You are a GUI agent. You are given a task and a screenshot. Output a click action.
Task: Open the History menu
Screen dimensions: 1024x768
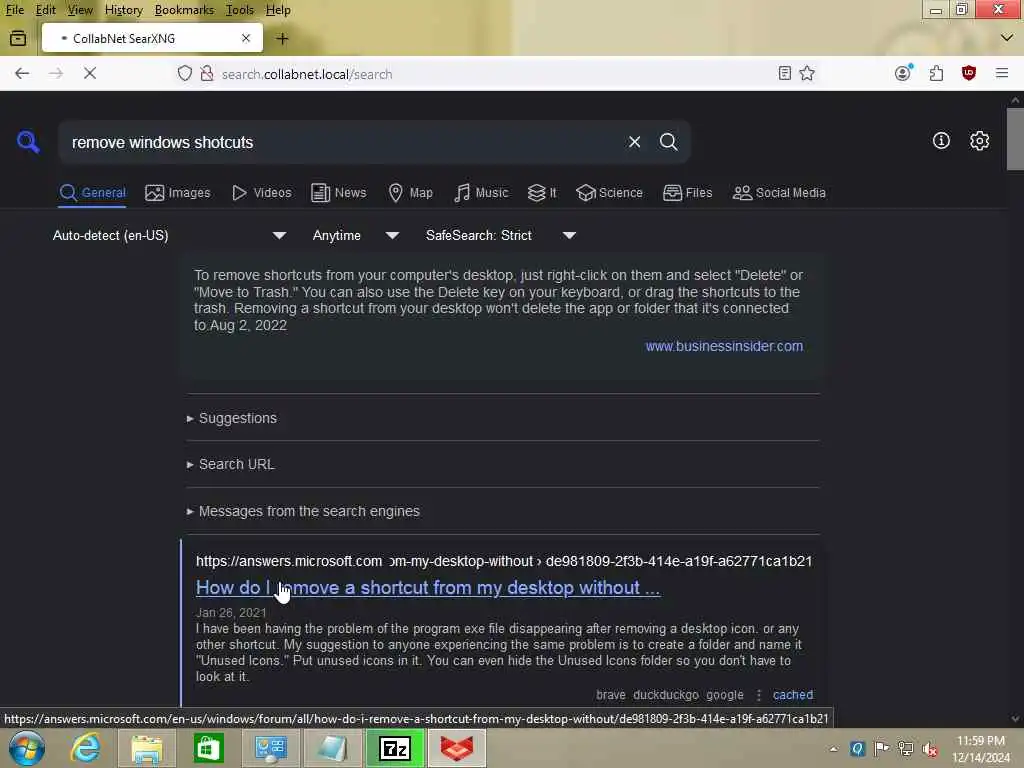pyautogui.click(x=123, y=10)
